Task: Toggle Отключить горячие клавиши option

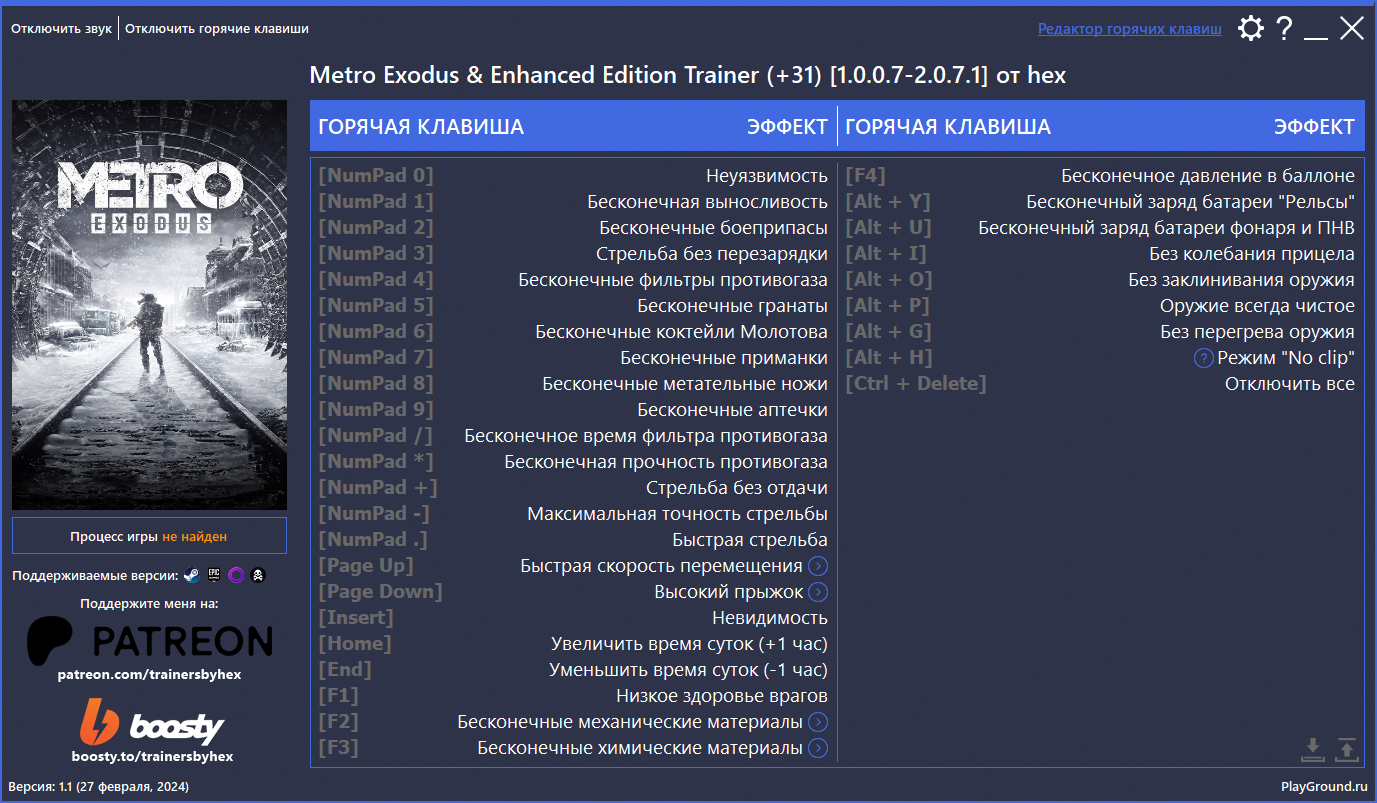Action: click(x=217, y=29)
